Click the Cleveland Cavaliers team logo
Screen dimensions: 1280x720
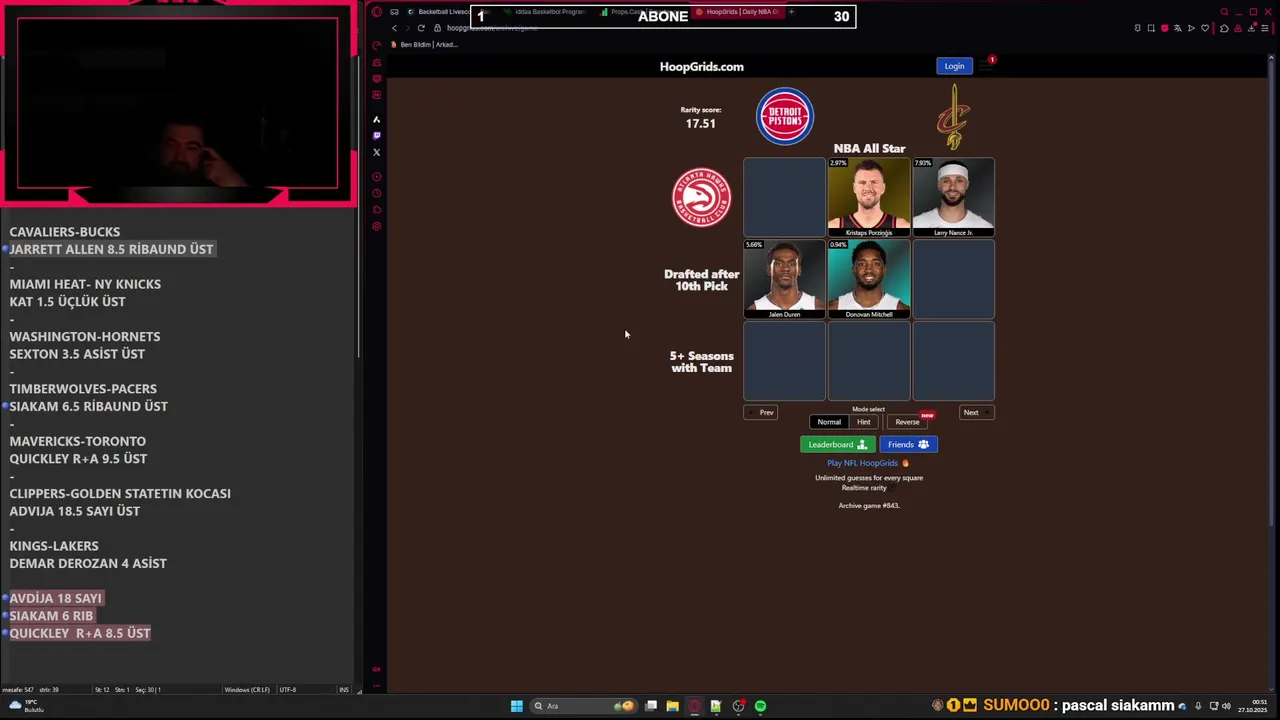pos(954,116)
